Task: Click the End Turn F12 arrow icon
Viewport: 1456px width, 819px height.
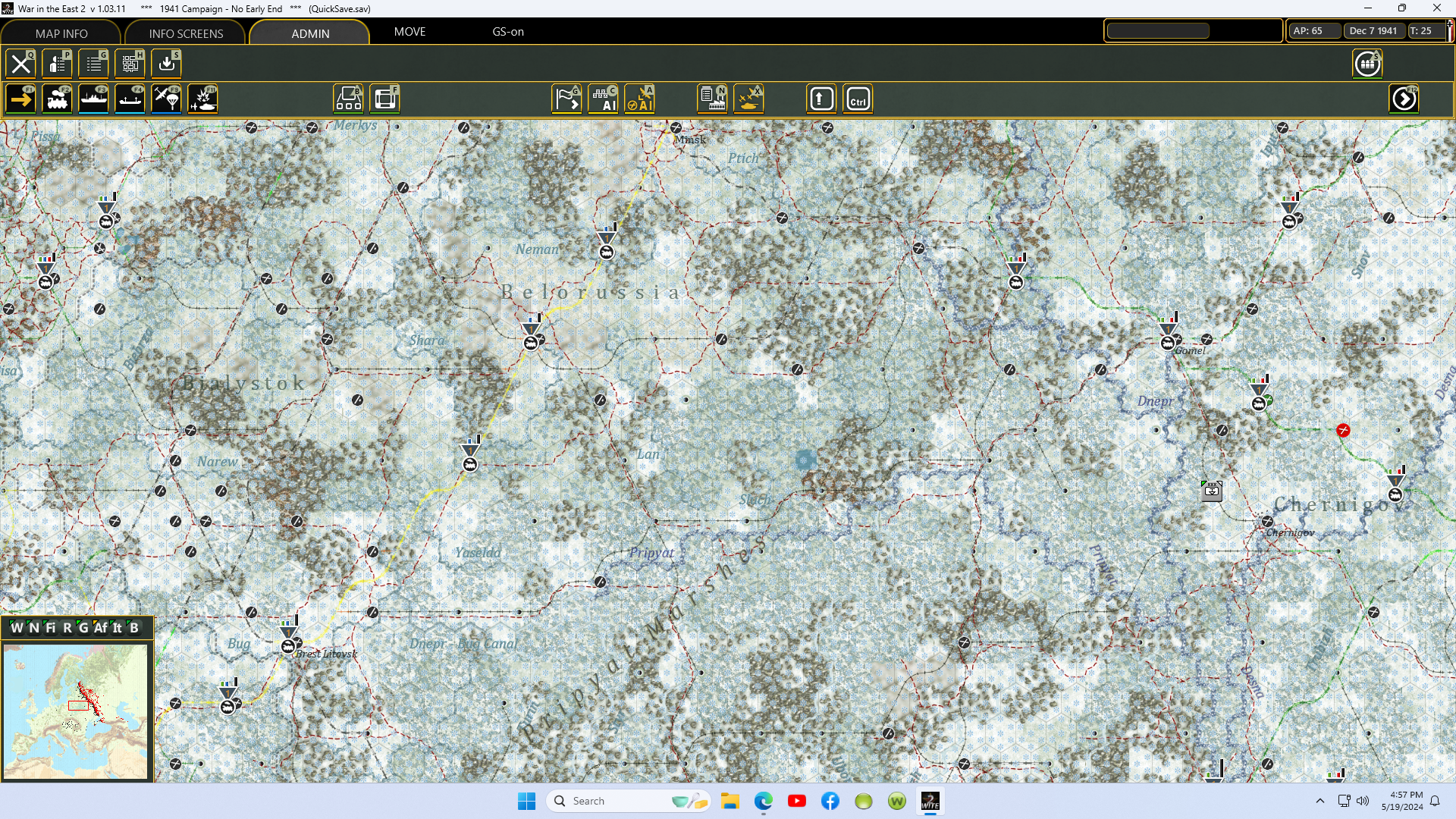Action: point(1404,99)
